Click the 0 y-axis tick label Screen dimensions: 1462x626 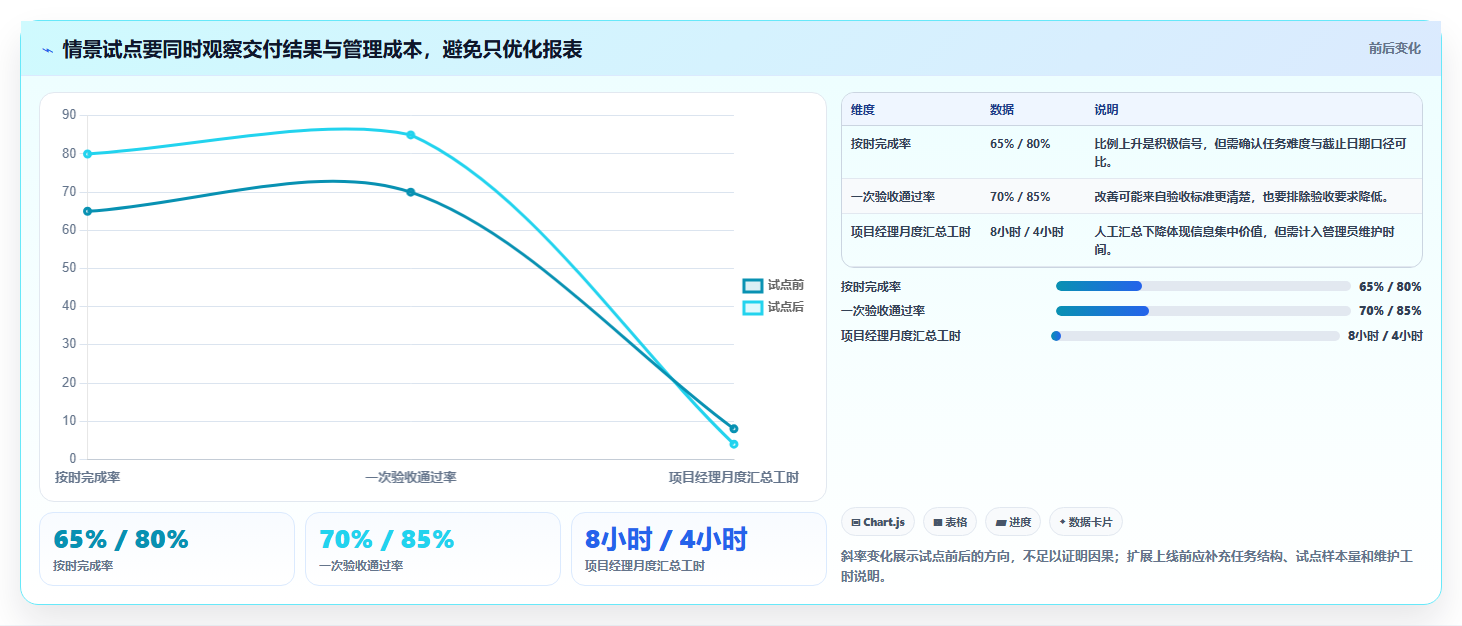[x=73, y=459]
